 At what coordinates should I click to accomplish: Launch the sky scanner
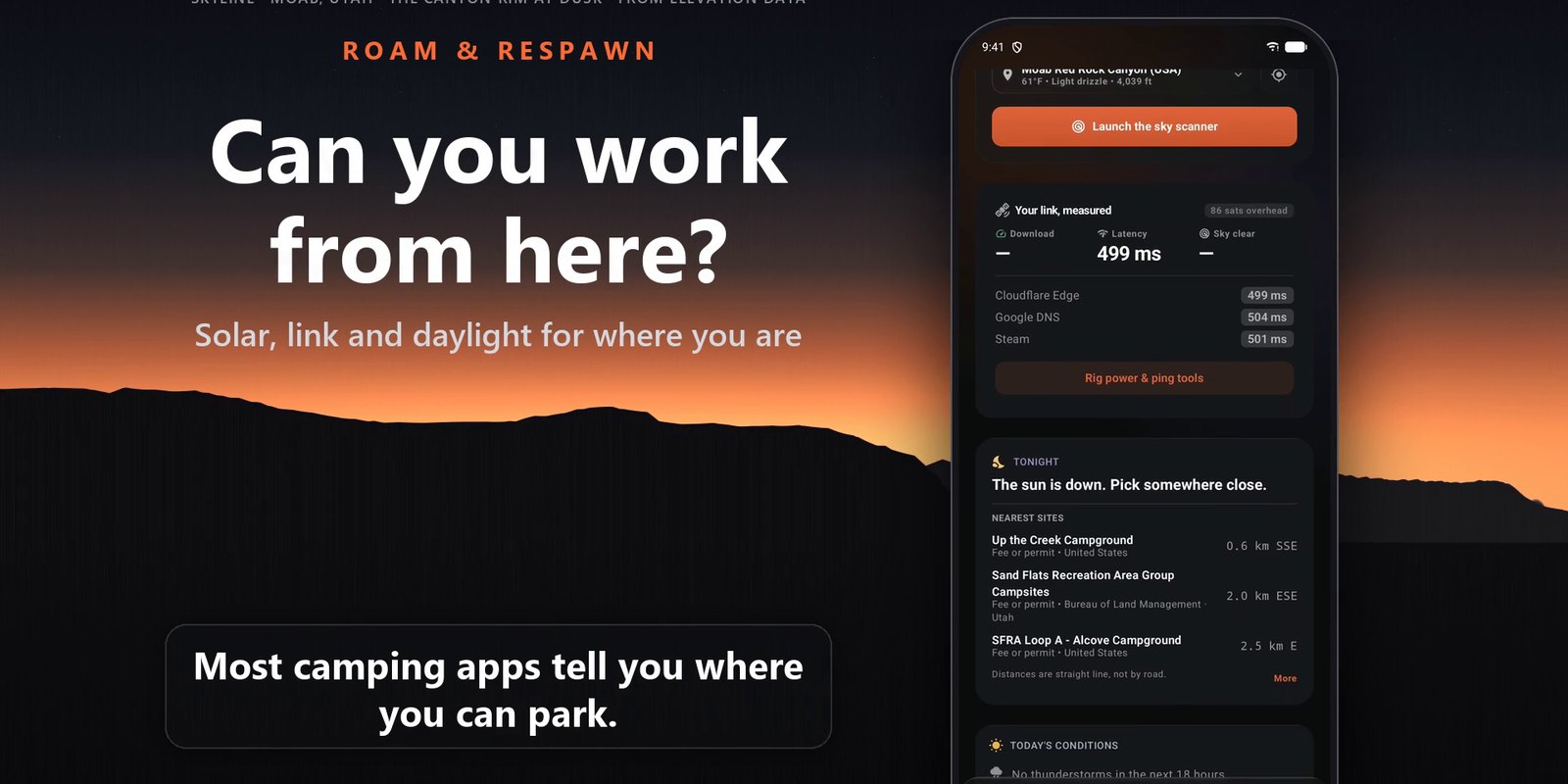click(1144, 126)
